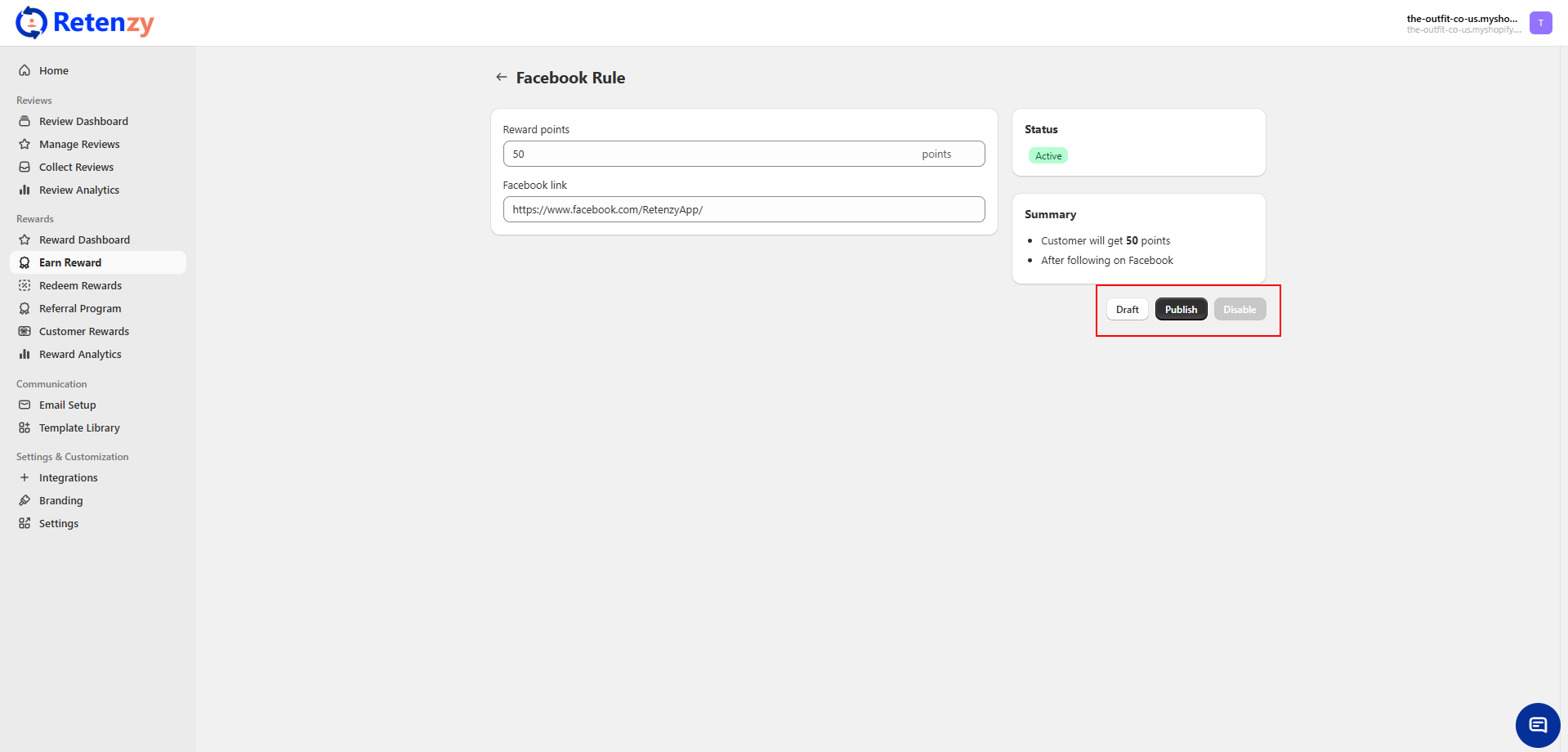Open Template Library section
The height and width of the screenshot is (752, 1568).
pos(79,427)
